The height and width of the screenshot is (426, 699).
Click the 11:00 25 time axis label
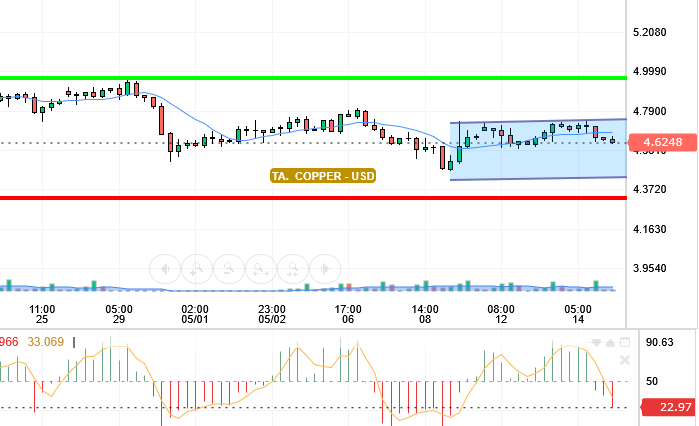[42, 314]
